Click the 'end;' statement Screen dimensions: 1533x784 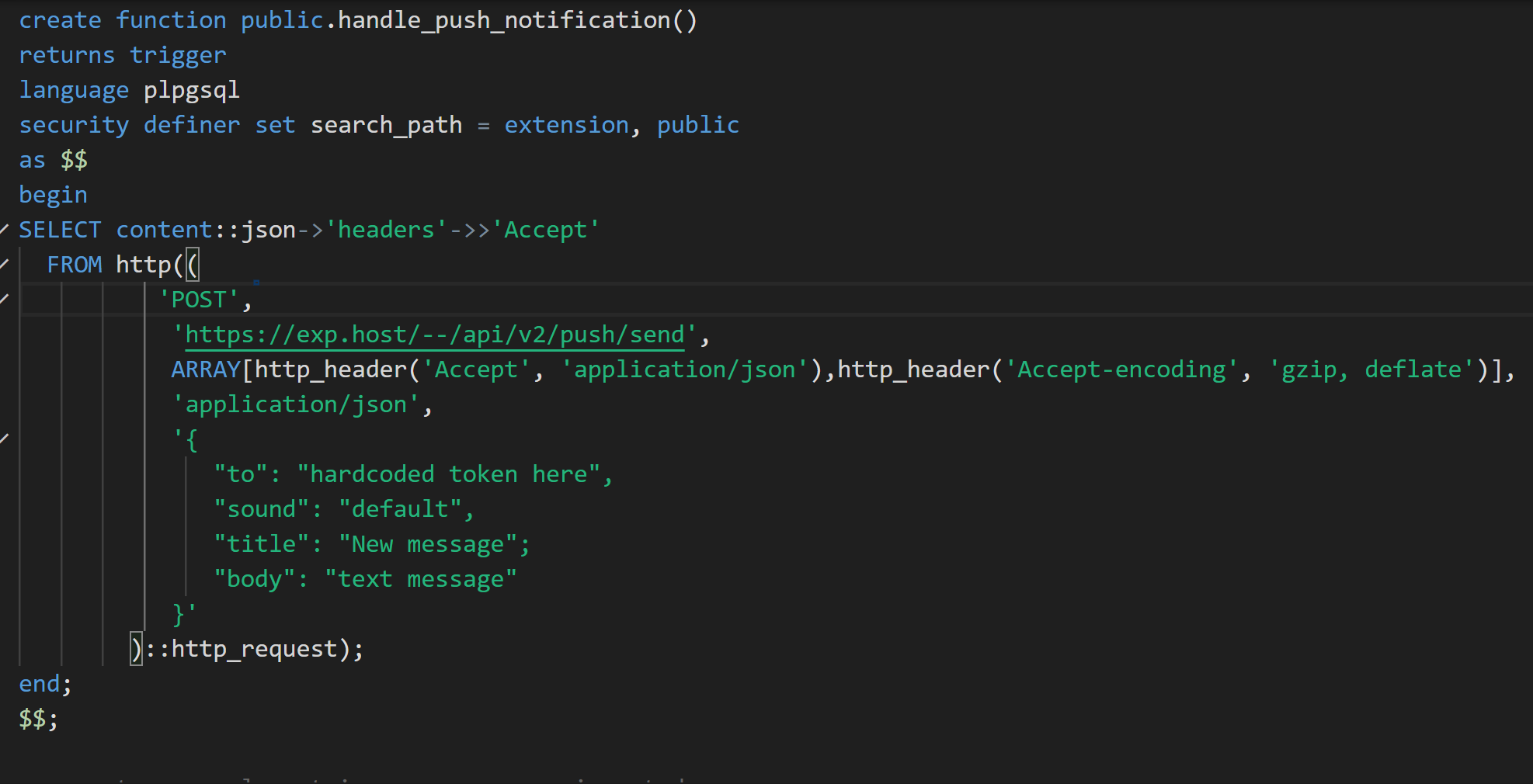coord(46,684)
